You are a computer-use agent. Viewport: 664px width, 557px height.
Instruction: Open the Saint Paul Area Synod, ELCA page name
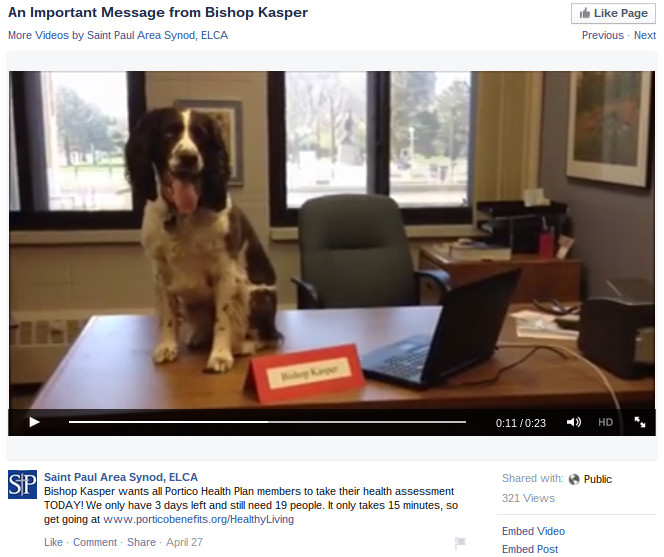[x=121, y=477]
